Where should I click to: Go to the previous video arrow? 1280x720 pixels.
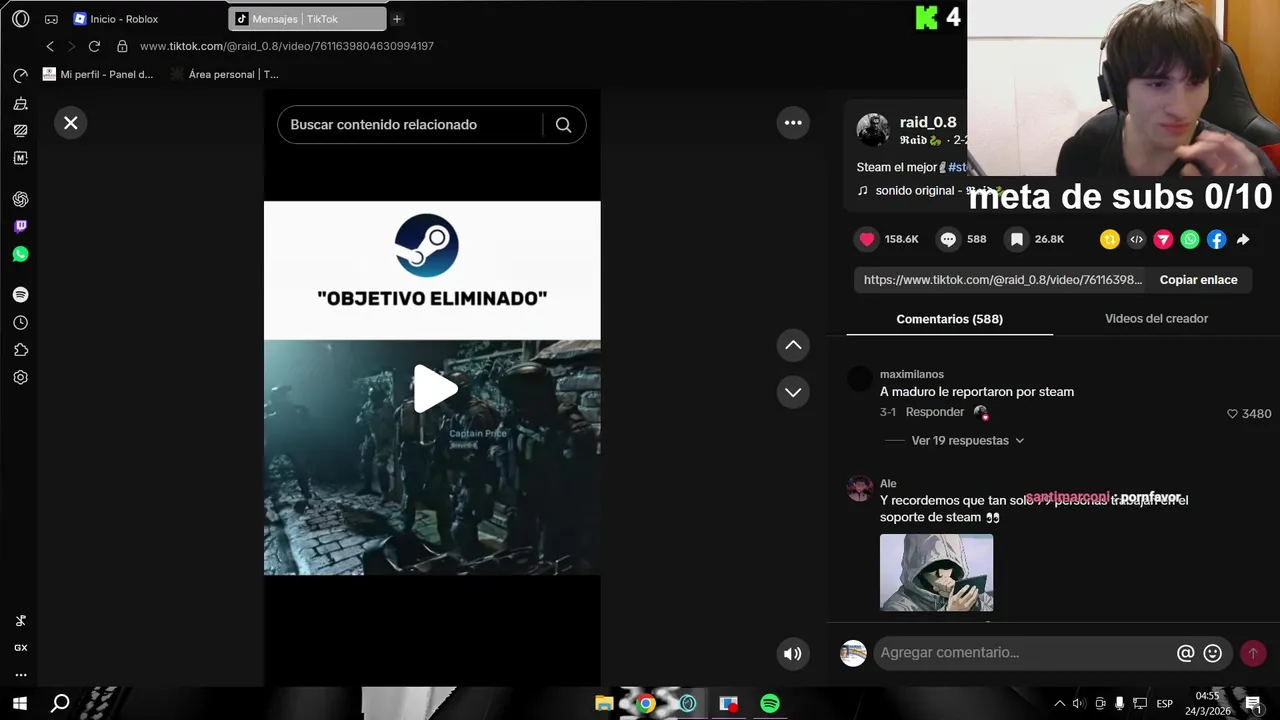tap(793, 345)
